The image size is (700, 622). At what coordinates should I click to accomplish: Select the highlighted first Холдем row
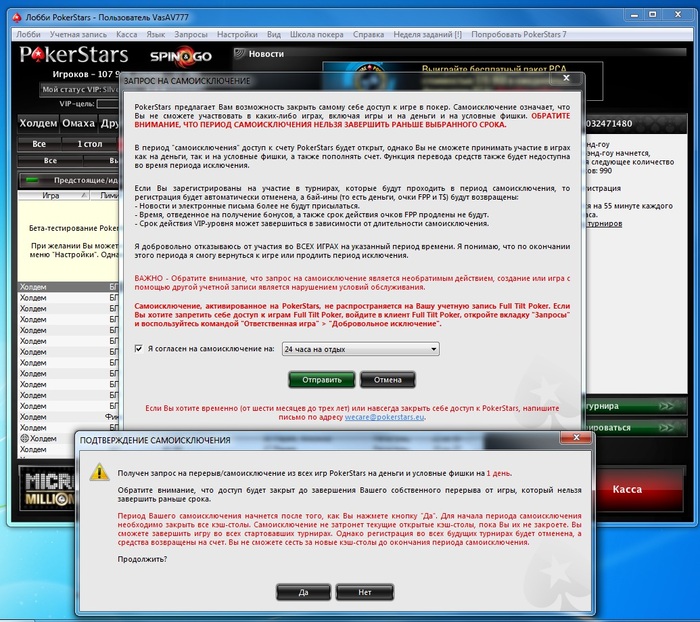pos(68,287)
